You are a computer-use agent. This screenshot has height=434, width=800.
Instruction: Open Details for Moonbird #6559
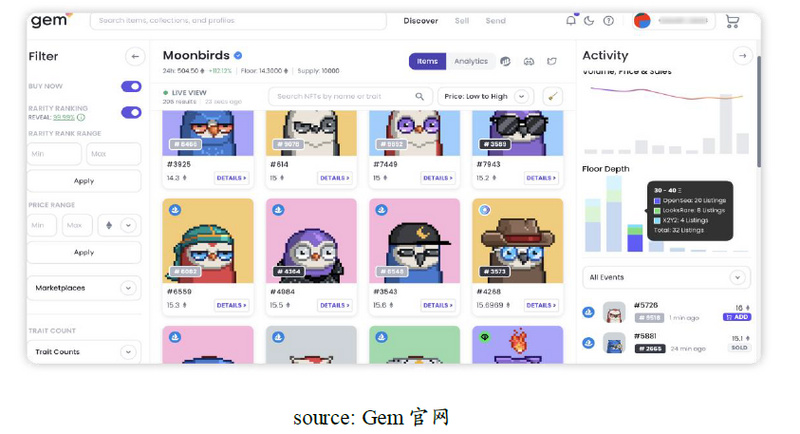click(x=231, y=305)
